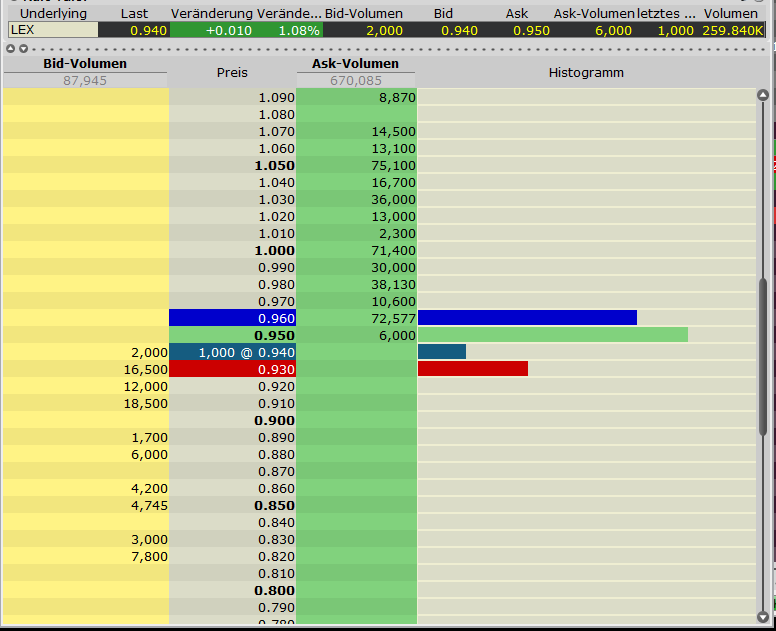Click bid volume 16,500 at 0.930
The width and height of the screenshot is (776, 631).
146,369
